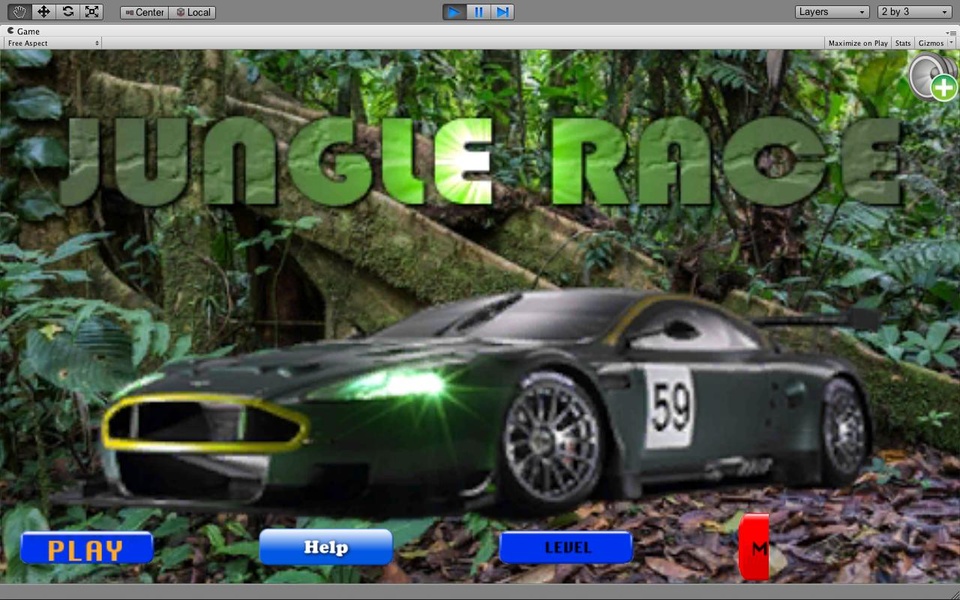Image resolution: width=960 pixels, height=600 pixels.
Task: Click the Step frame button
Action: (x=502, y=12)
